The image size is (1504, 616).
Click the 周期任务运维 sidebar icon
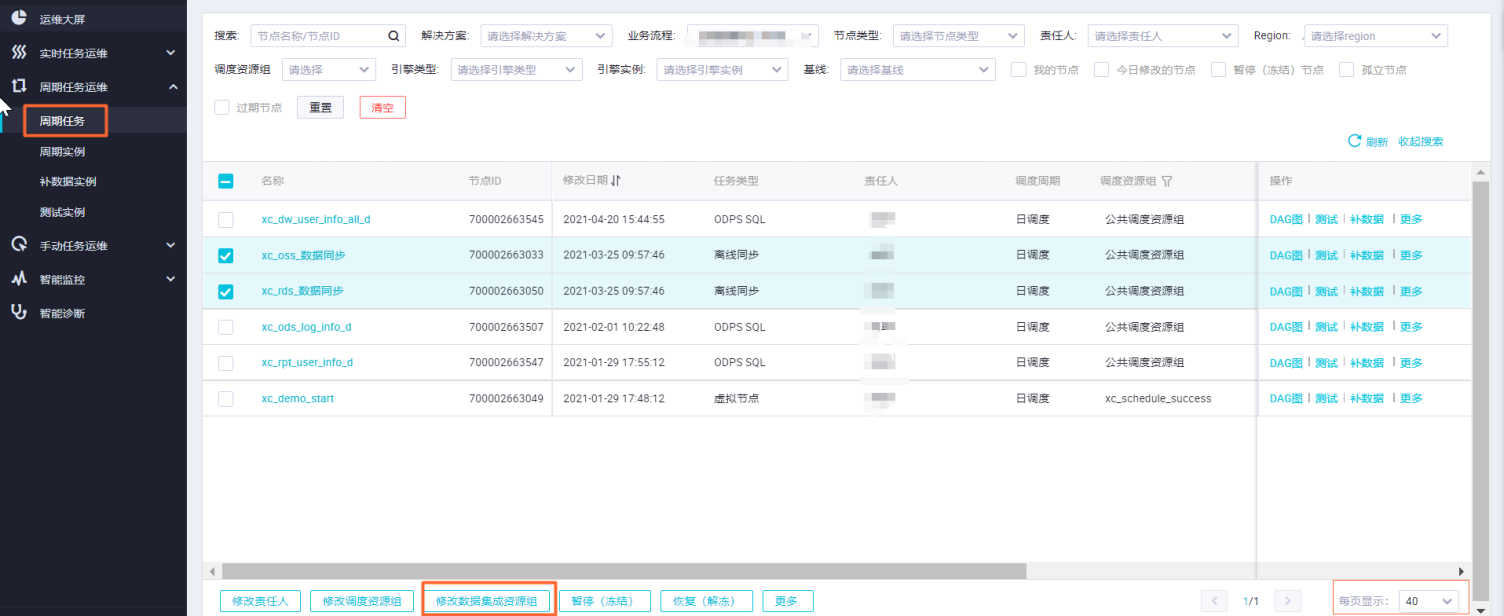click(x=19, y=87)
